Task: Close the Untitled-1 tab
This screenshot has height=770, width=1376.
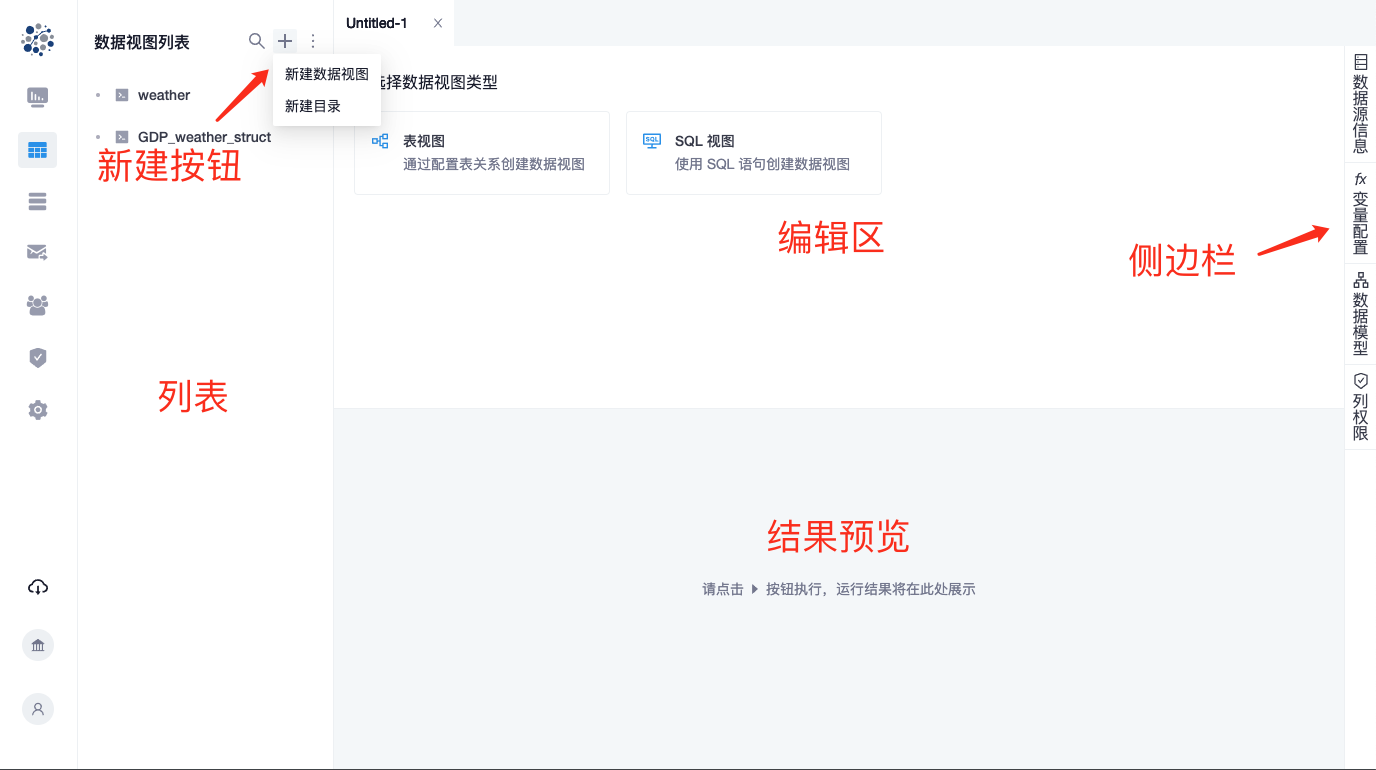Action: click(x=438, y=23)
